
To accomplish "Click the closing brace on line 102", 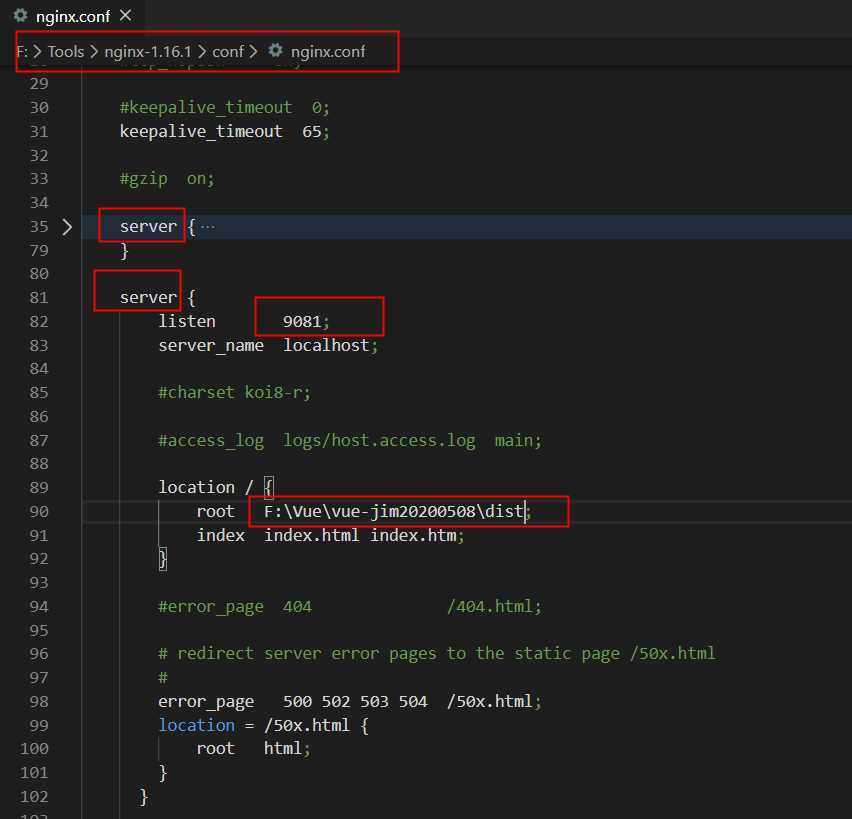I will pos(143,797).
